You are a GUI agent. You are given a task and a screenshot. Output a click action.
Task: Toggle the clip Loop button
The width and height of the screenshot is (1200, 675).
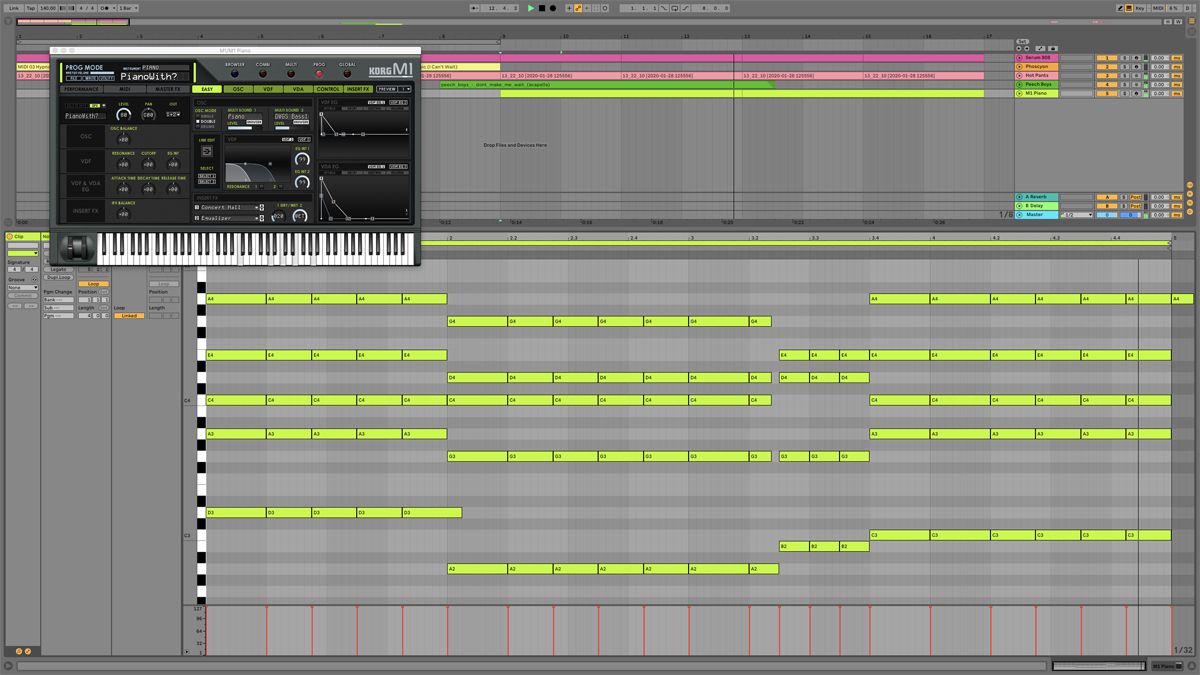point(93,284)
